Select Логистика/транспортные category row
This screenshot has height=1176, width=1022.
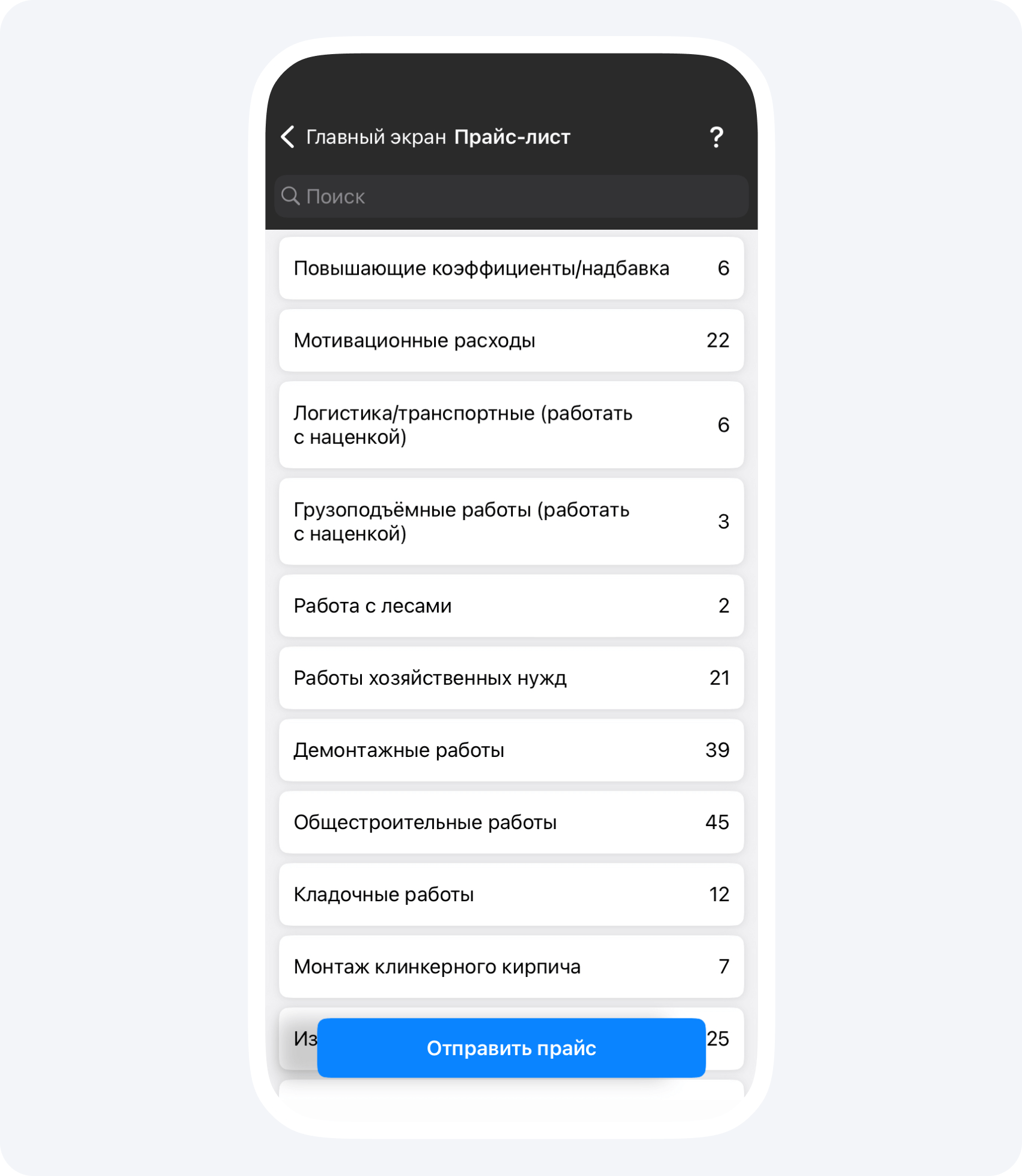[511, 425]
